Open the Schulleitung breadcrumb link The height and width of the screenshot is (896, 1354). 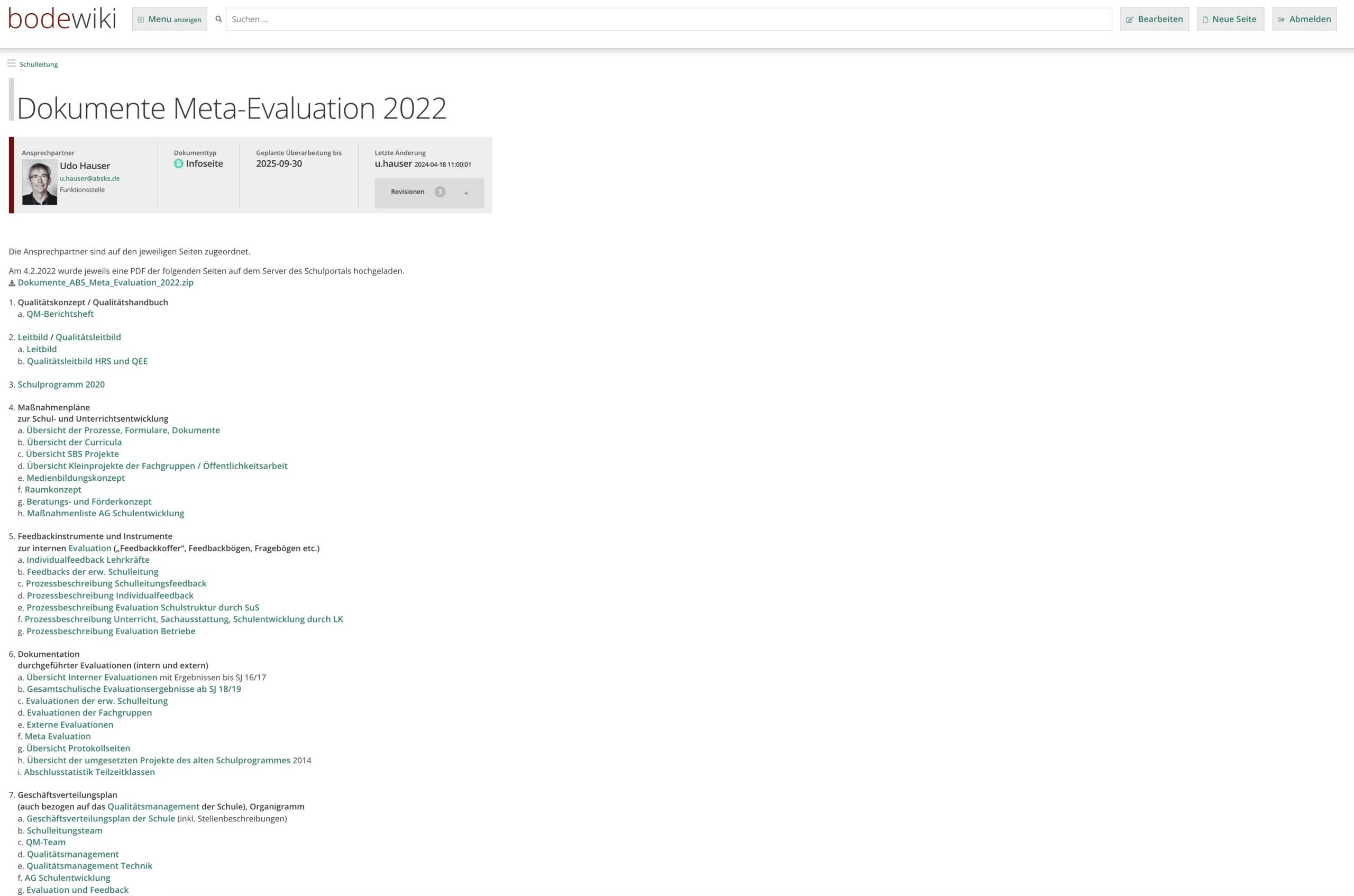point(39,65)
